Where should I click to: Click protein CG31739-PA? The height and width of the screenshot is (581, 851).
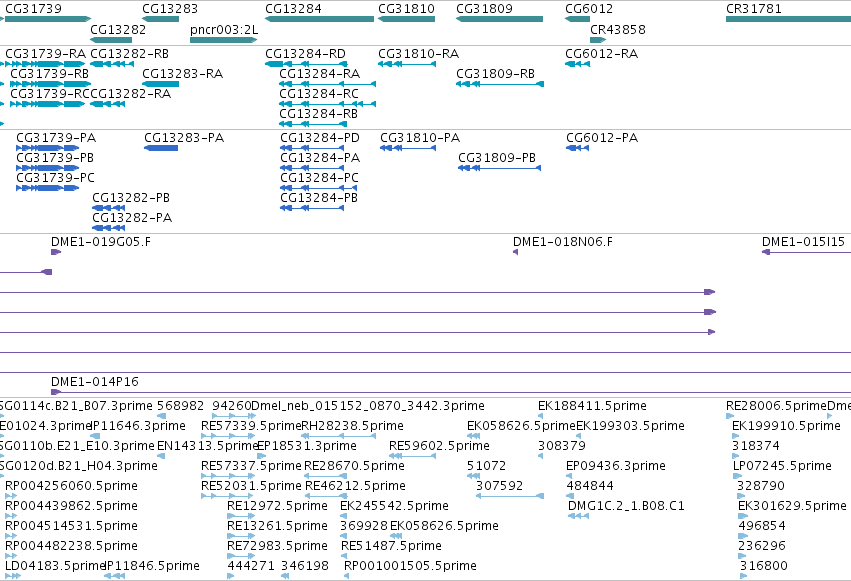click(48, 148)
